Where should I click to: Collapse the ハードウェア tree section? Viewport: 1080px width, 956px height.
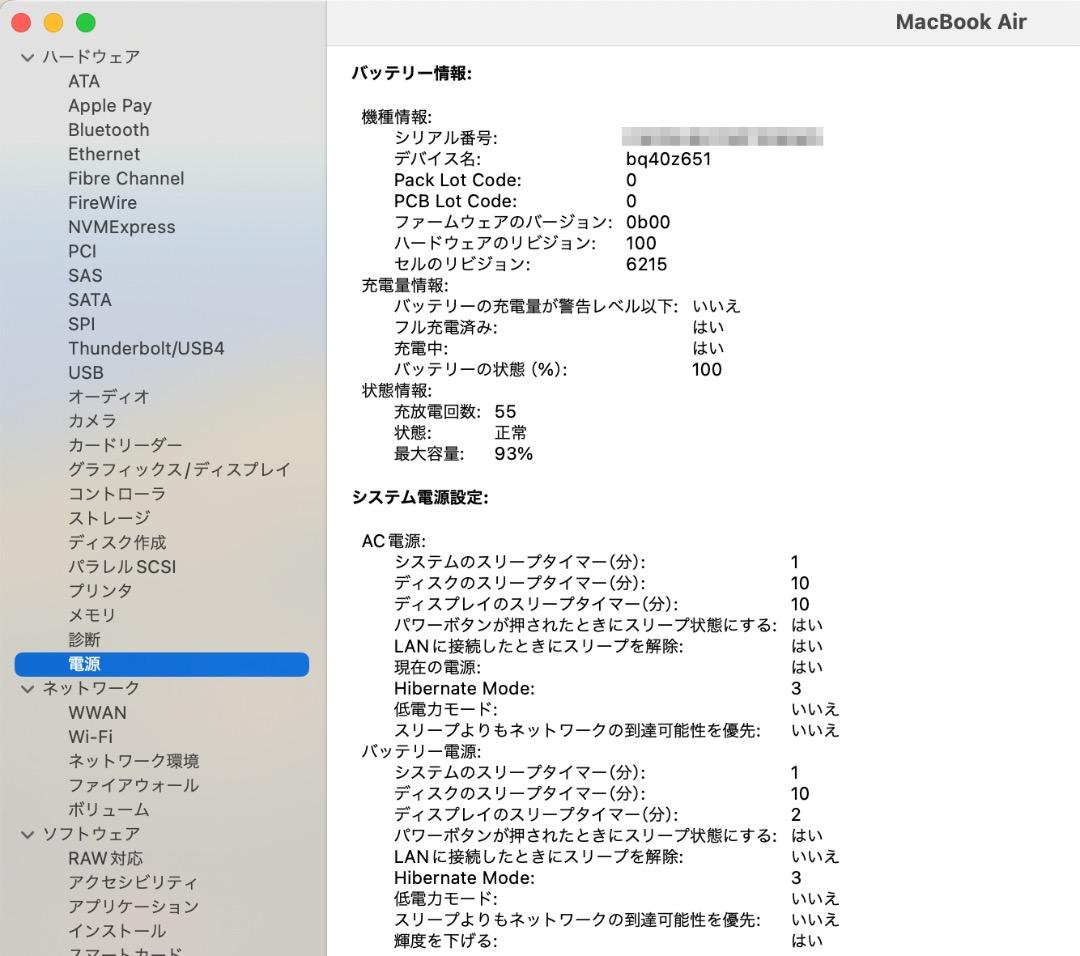click(25, 57)
